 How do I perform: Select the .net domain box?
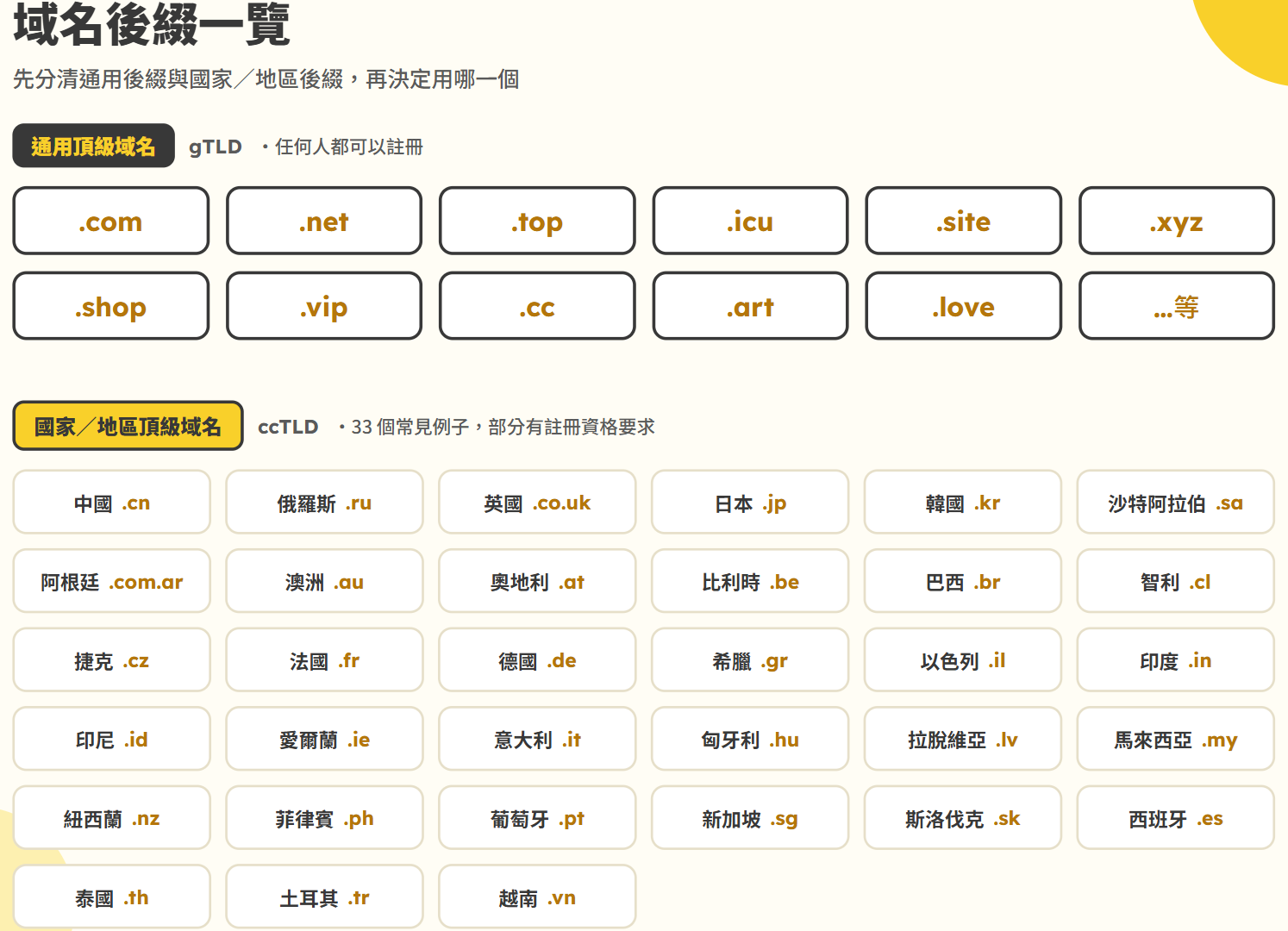(x=324, y=221)
